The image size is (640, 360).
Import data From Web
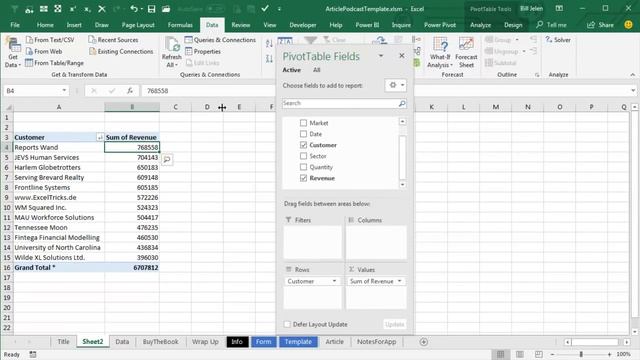pyautogui.click(x=44, y=51)
